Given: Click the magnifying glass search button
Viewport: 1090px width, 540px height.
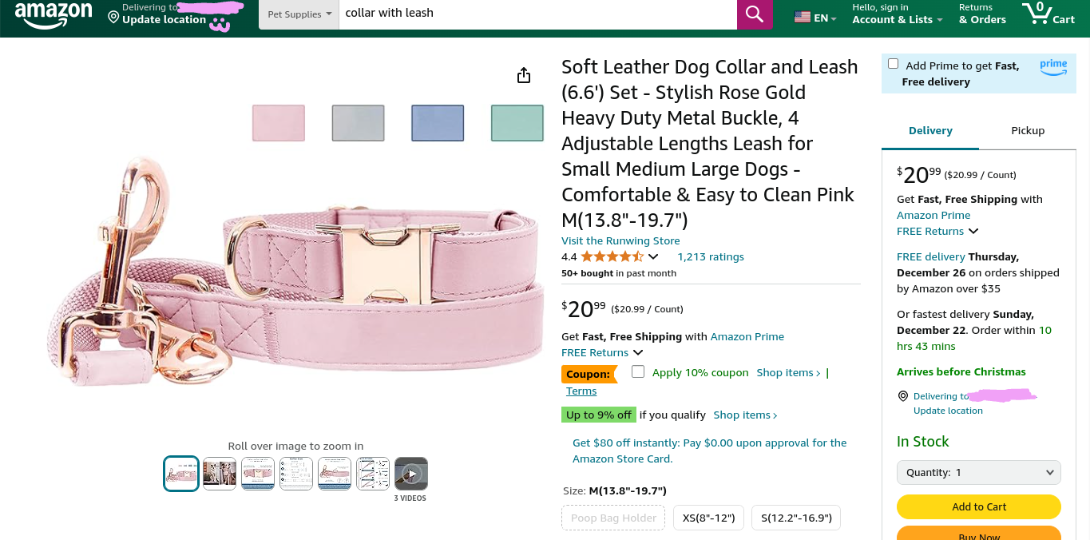Looking at the screenshot, I should [754, 15].
